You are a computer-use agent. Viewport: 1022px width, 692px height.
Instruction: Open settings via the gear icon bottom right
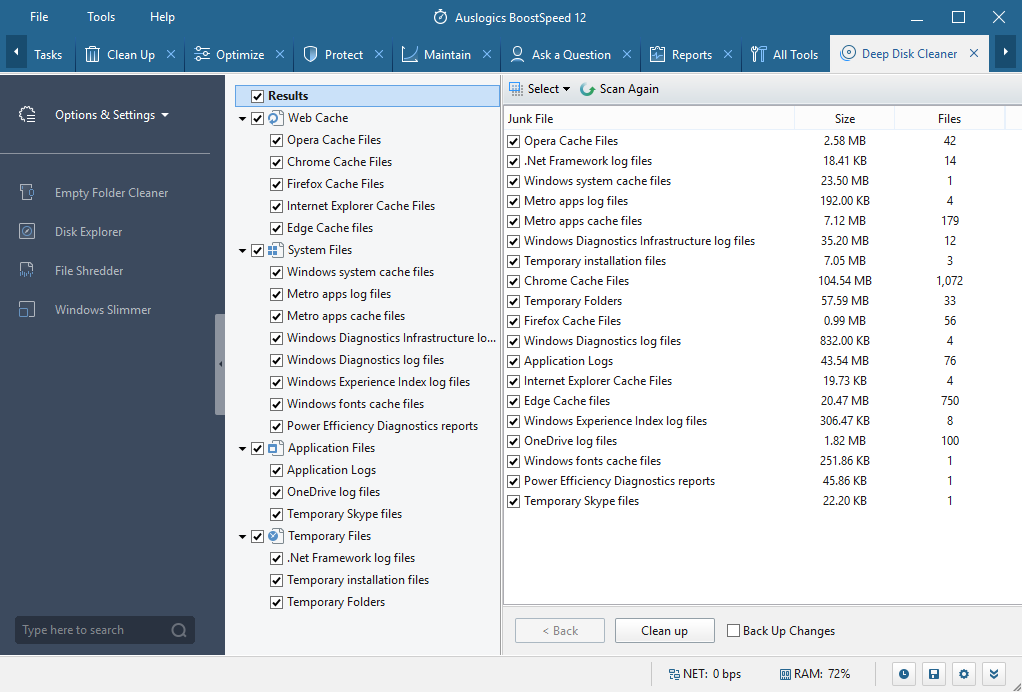[963, 674]
